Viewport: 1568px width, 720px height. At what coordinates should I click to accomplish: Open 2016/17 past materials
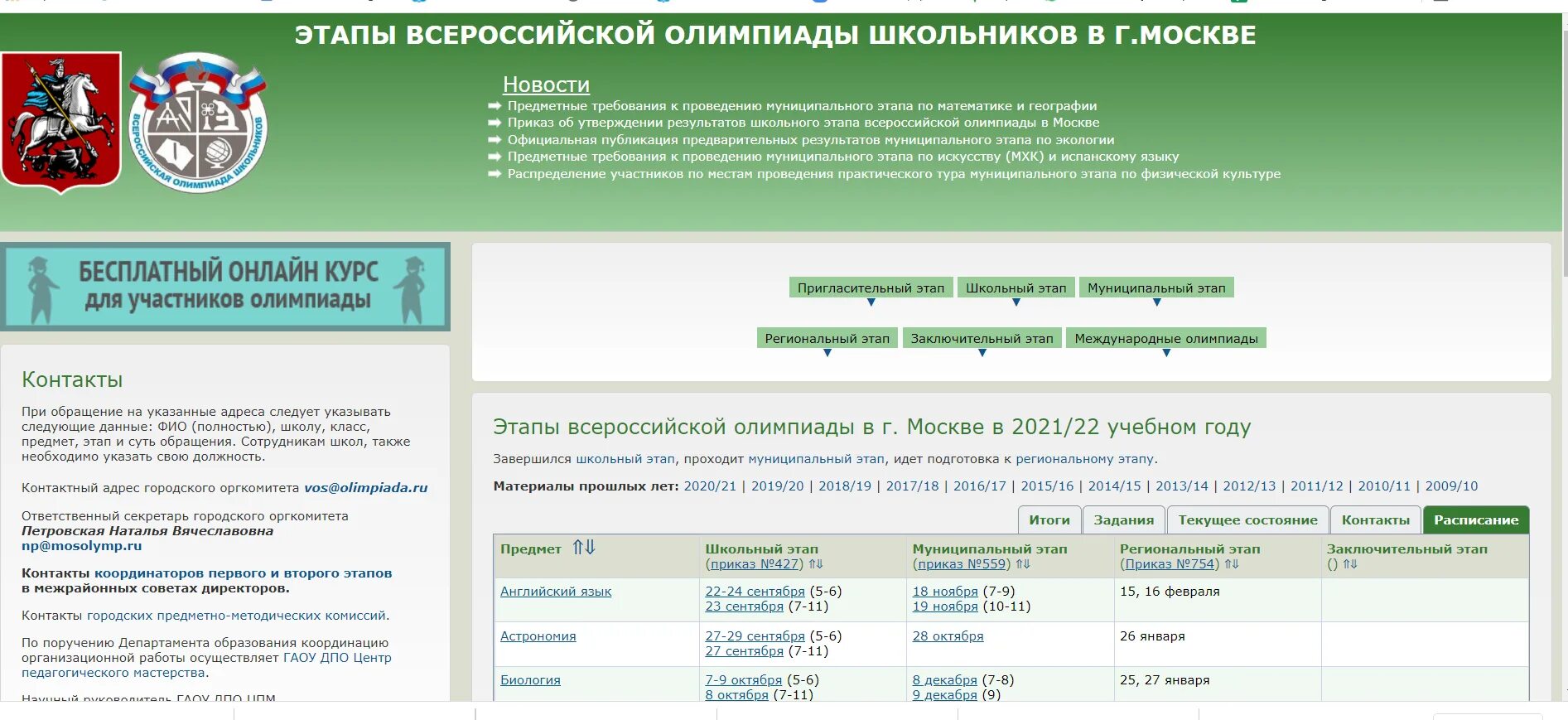pos(980,486)
